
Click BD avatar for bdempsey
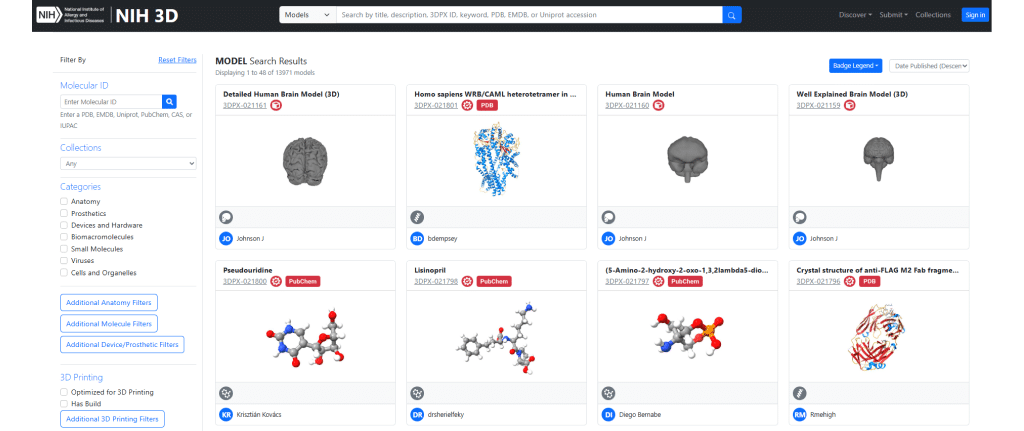417,239
